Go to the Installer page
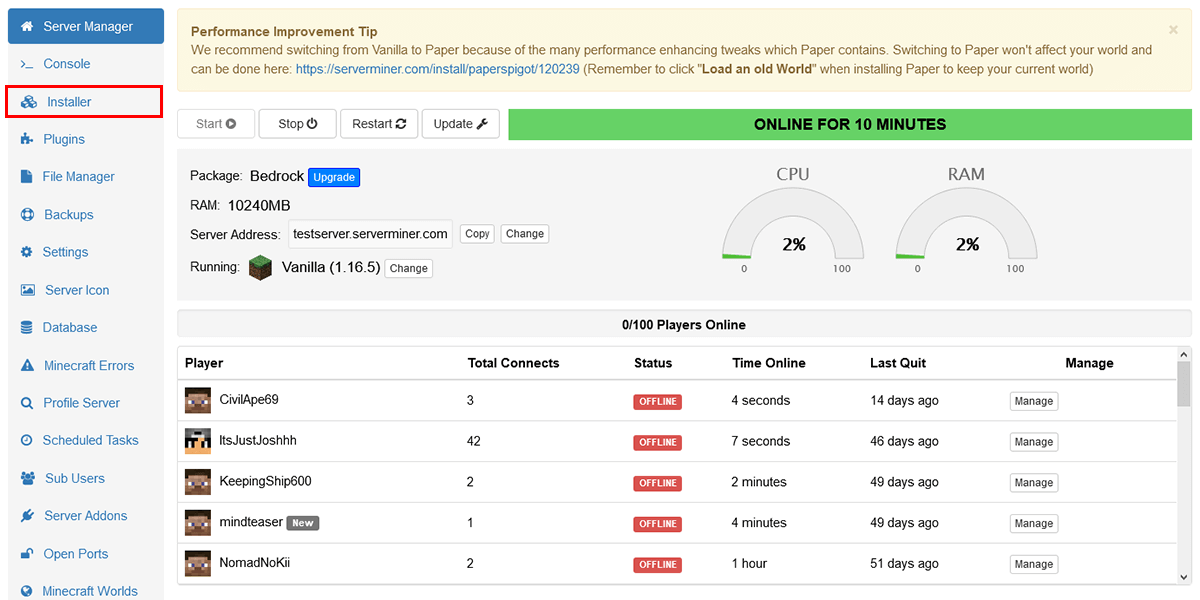The image size is (1200, 600). (x=84, y=102)
